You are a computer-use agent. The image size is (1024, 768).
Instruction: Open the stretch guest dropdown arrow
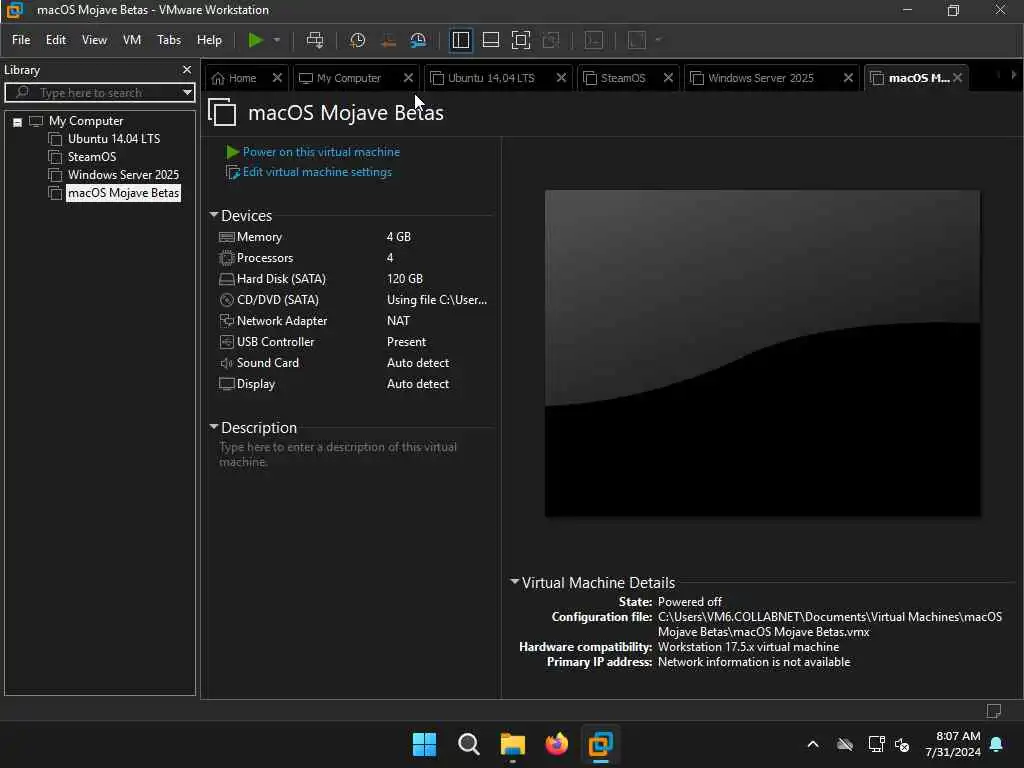pyautogui.click(x=658, y=40)
